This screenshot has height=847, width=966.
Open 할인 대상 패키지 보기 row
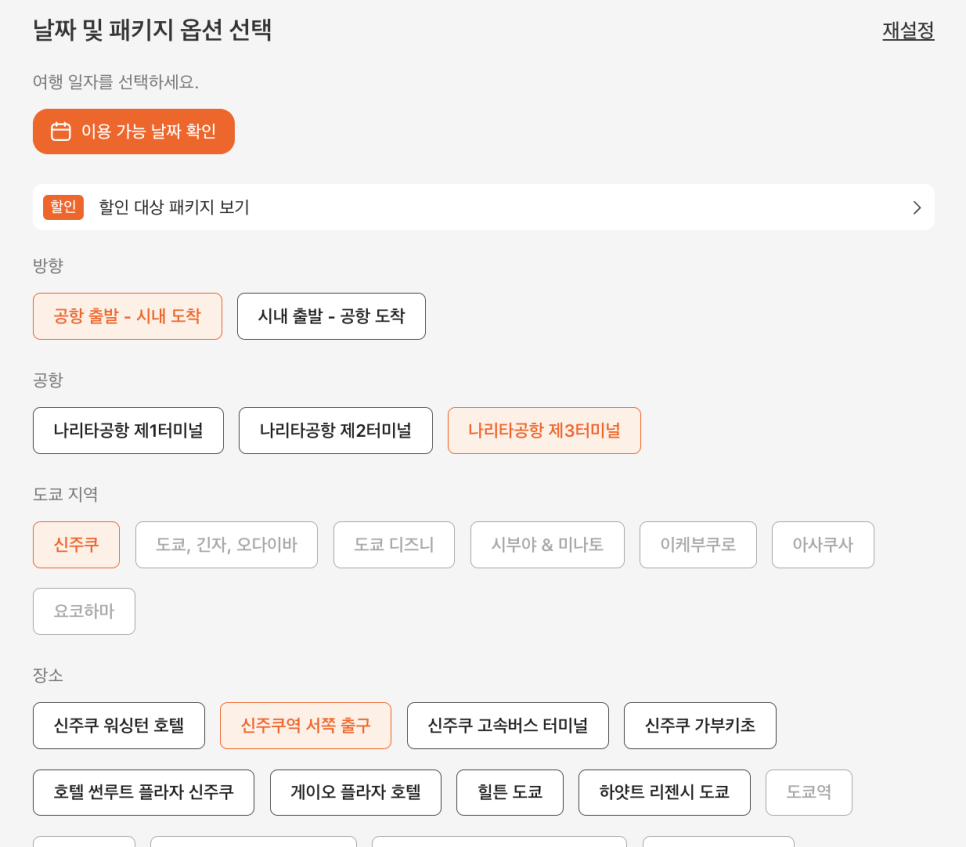pyautogui.click(x=484, y=207)
